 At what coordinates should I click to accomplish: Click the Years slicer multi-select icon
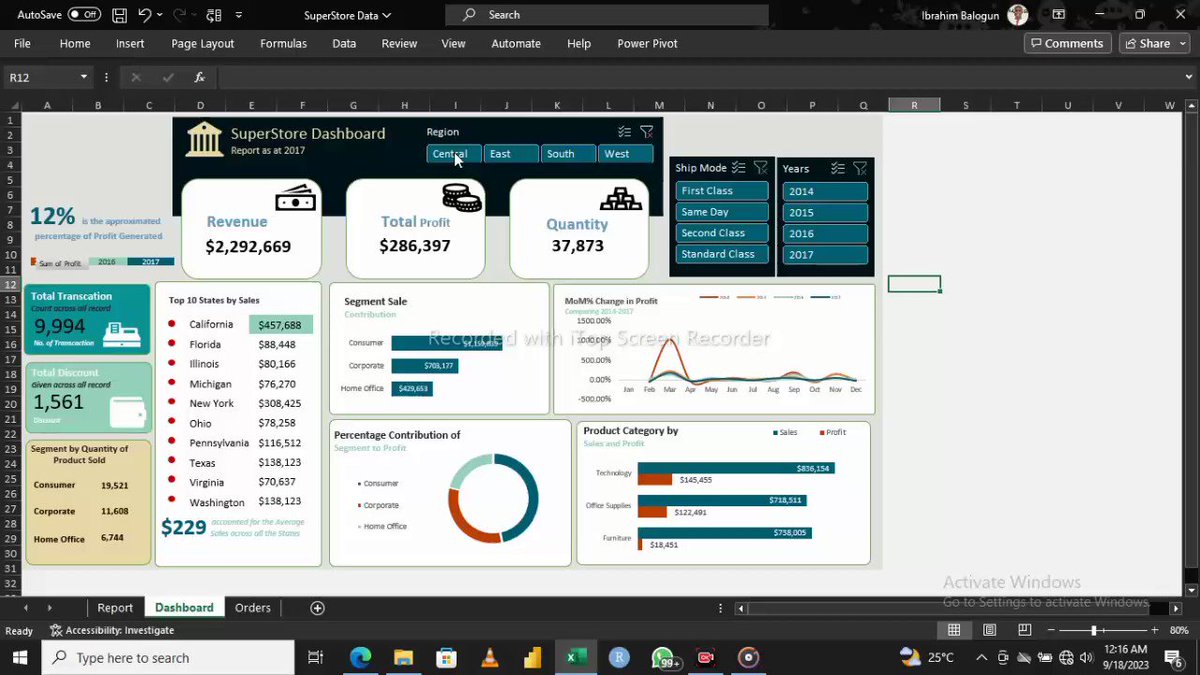(x=838, y=169)
